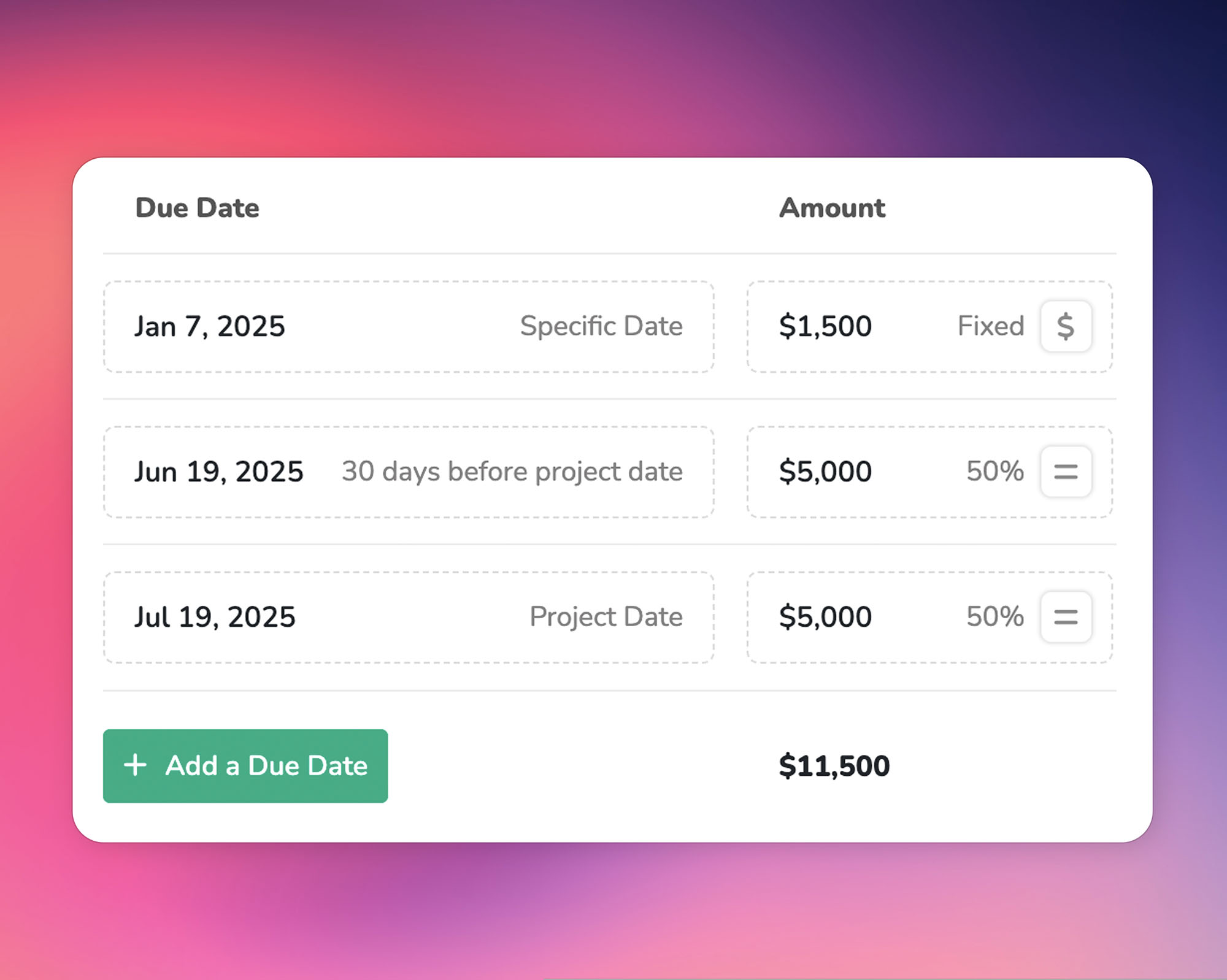The image size is (1227, 980).
Task: Click the Fixed amount type label
Action: click(x=991, y=326)
